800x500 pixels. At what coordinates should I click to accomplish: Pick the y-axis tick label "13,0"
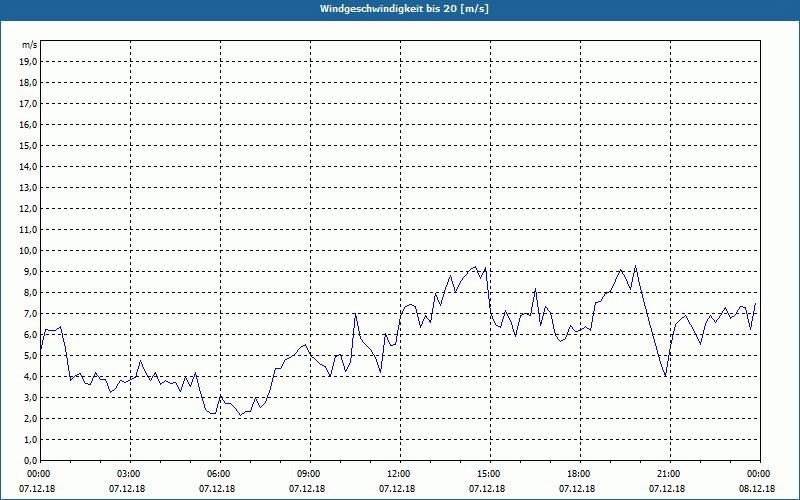tap(28, 188)
